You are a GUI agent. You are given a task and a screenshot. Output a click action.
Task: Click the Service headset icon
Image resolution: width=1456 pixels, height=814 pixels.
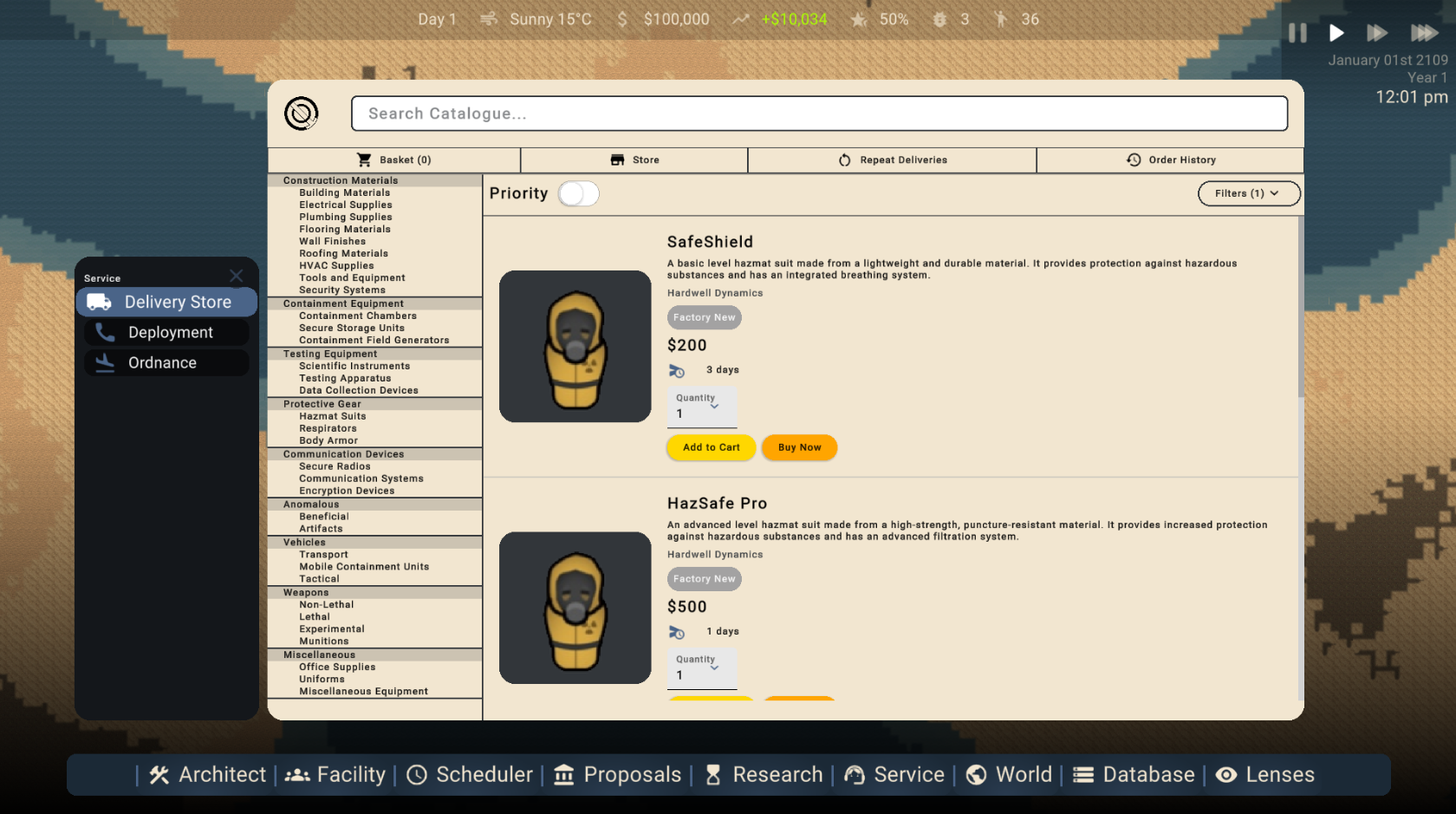pos(855,775)
